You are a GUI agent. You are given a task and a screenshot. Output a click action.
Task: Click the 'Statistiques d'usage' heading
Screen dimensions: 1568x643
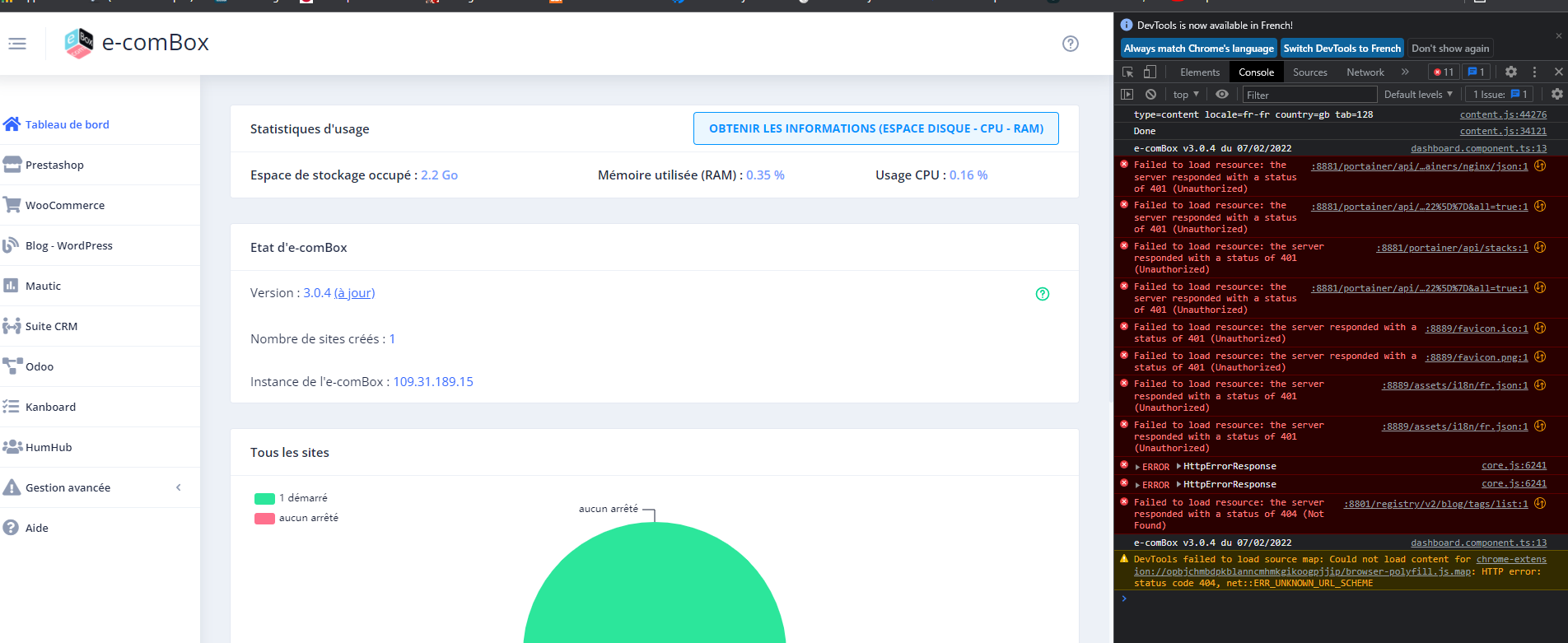pyautogui.click(x=310, y=129)
